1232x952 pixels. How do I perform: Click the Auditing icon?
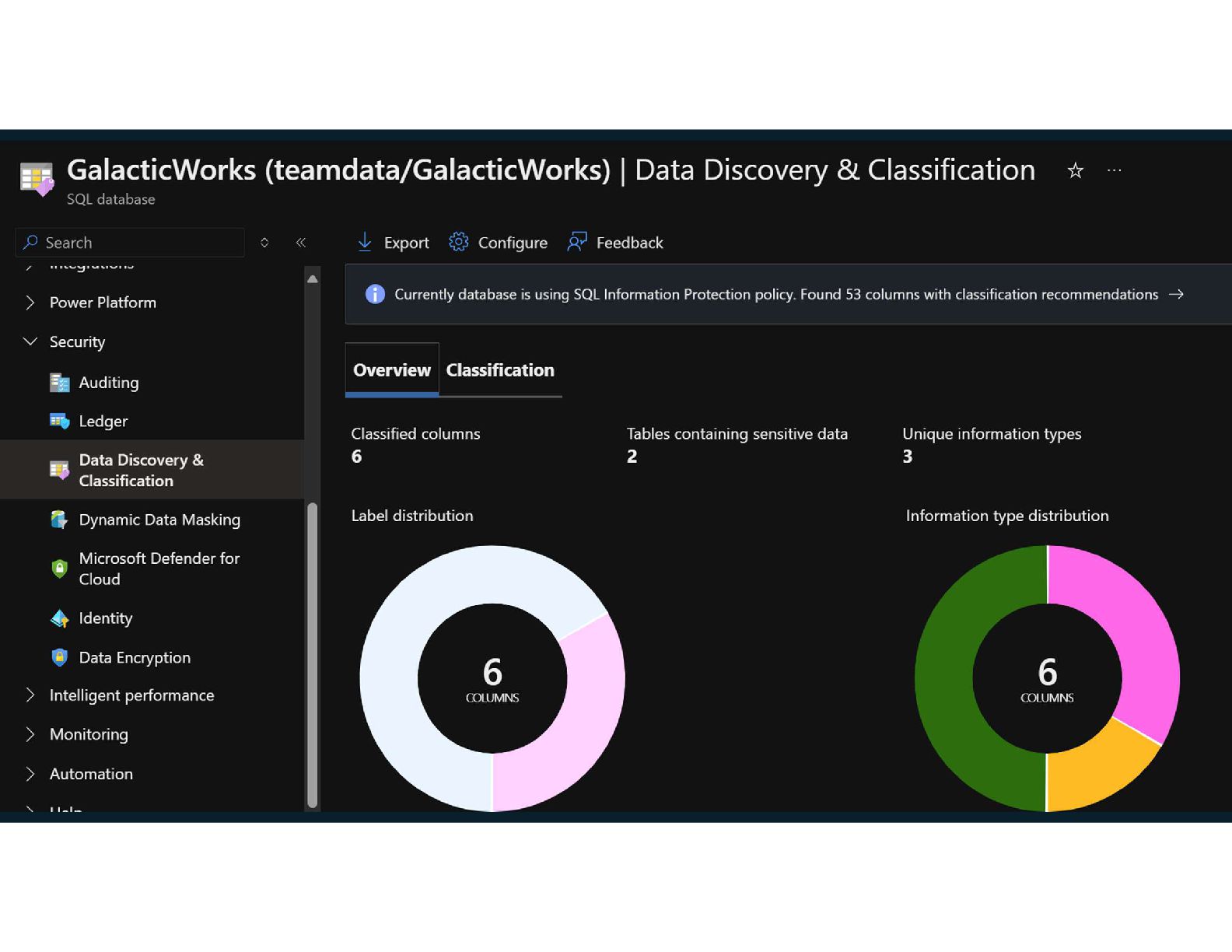[x=60, y=383]
